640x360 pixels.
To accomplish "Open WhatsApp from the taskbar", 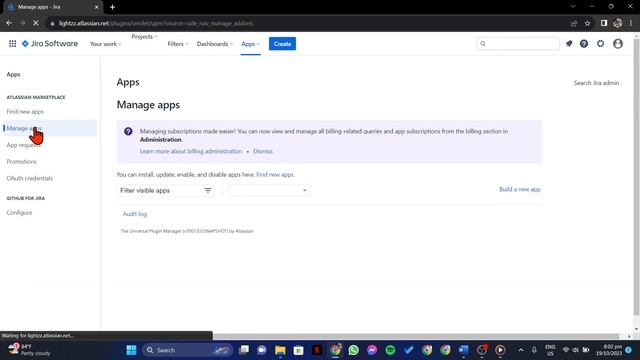I will tap(353, 350).
